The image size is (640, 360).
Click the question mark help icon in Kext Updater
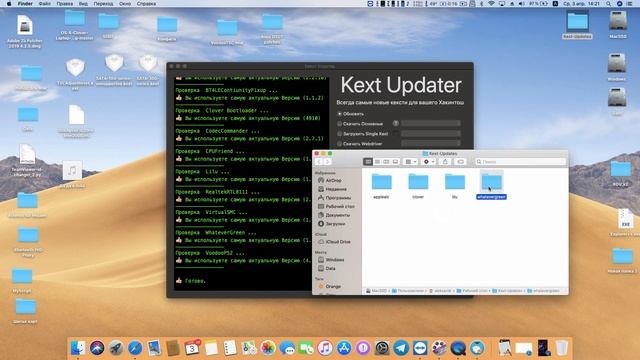click(x=396, y=123)
